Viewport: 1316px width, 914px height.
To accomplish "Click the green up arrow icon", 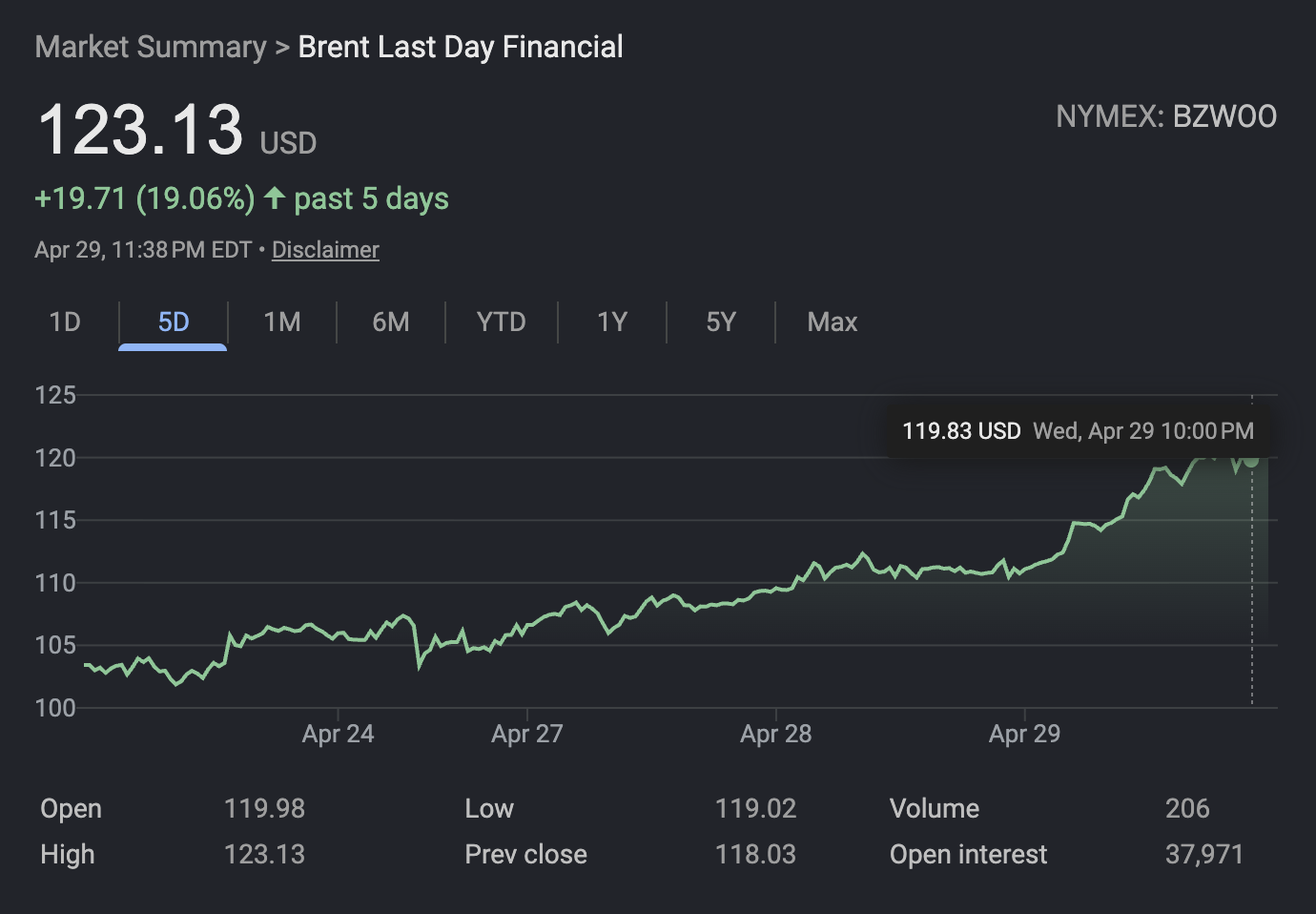I will pyautogui.click(x=275, y=198).
